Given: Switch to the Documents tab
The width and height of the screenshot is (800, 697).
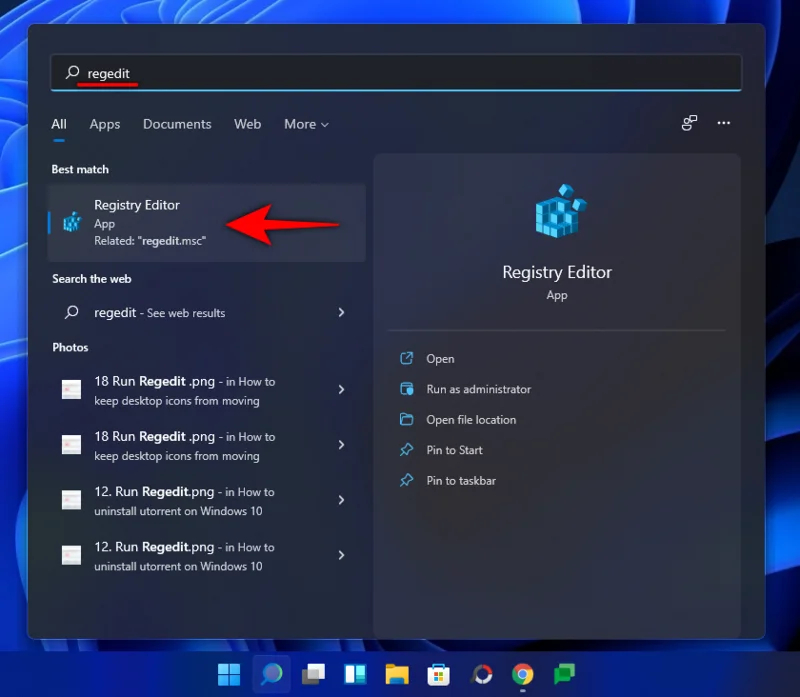Looking at the screenshot, I should (x=177, y=124).
